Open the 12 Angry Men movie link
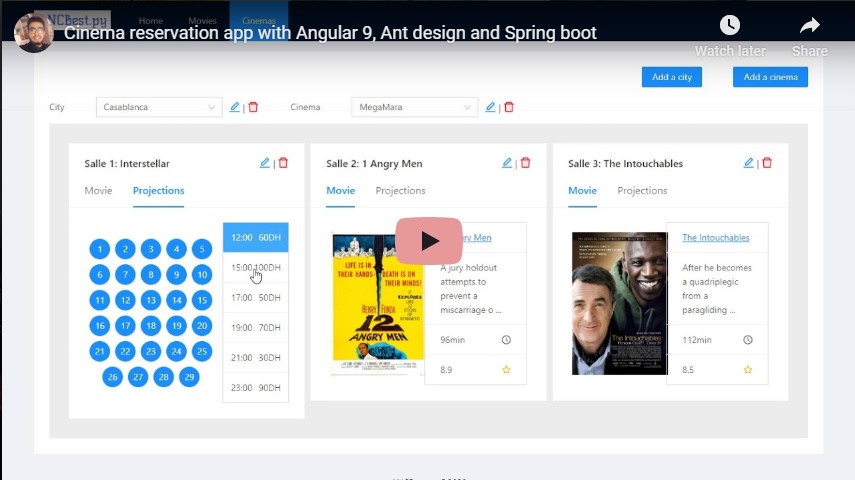The image size is (855, 480). pos(478,238)
